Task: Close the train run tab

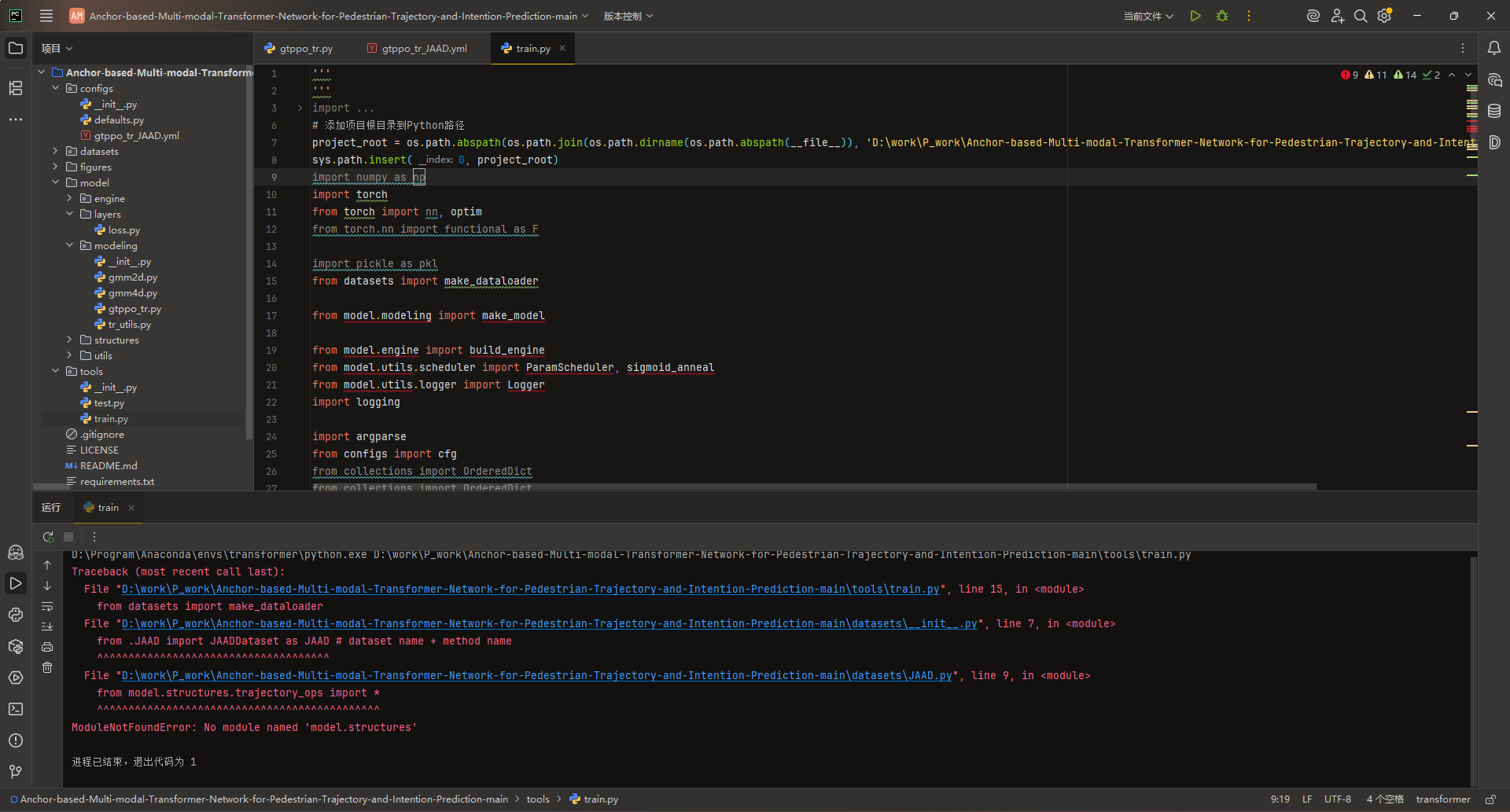Action: (131, 508)
